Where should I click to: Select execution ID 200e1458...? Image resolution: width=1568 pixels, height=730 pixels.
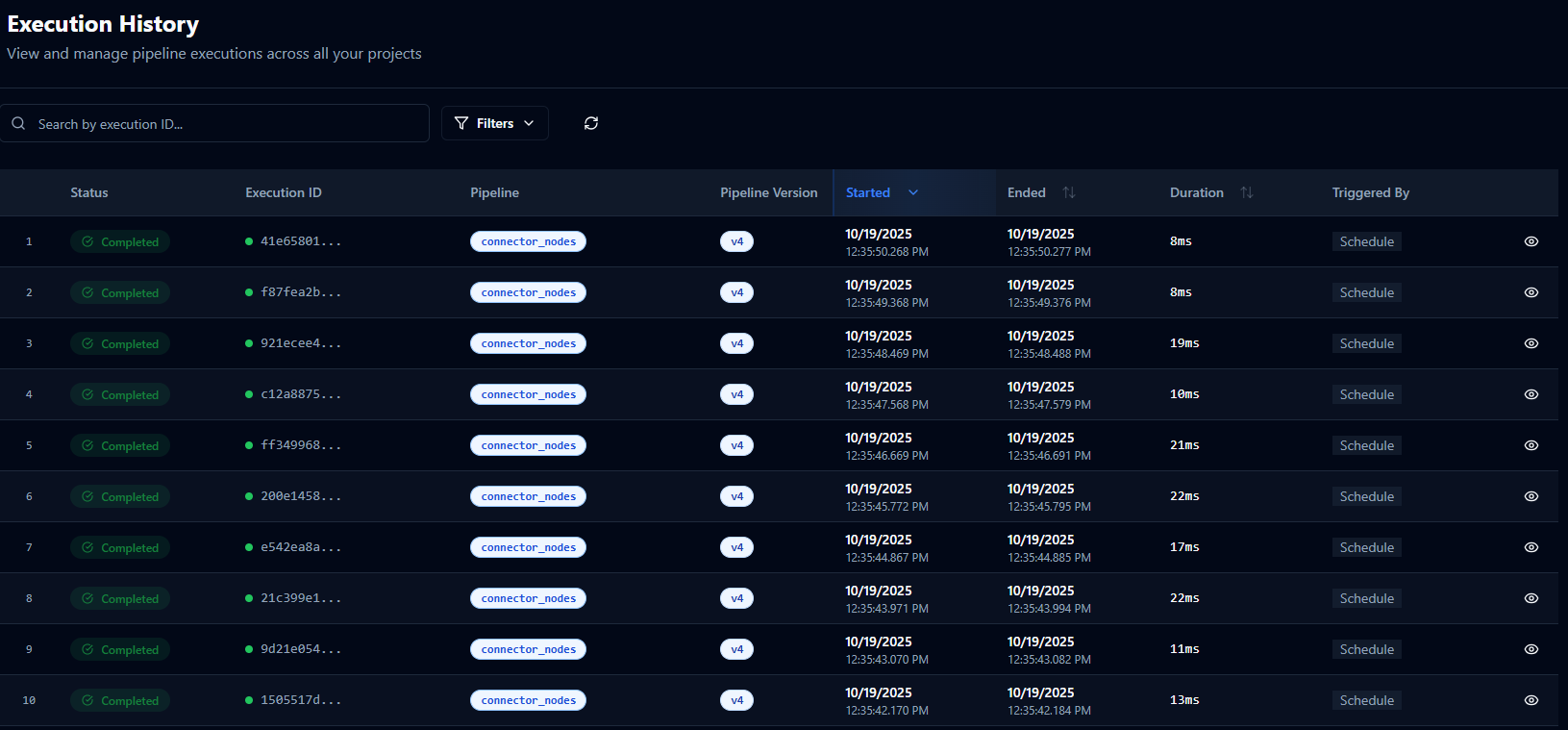(301, 496)
